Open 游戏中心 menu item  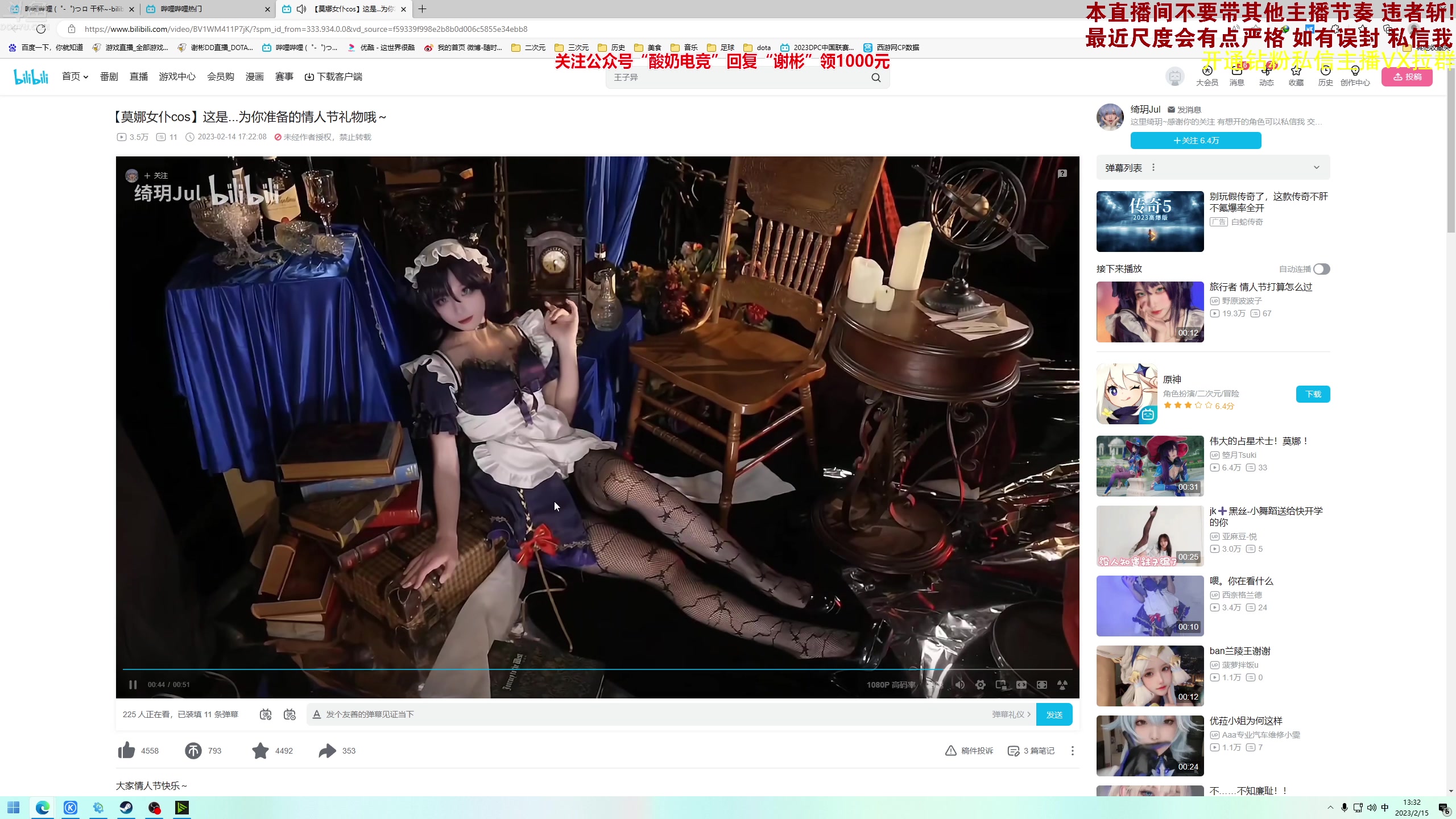pos(177,77)
